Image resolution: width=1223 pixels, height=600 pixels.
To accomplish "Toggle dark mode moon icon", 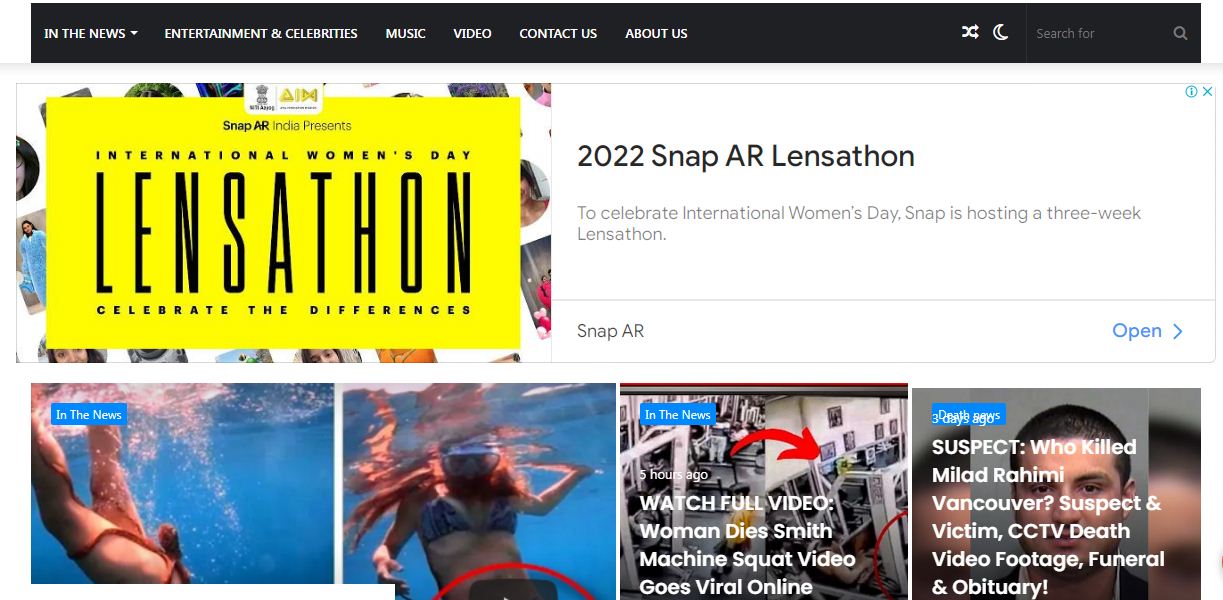I will (x=1000, y=33).
